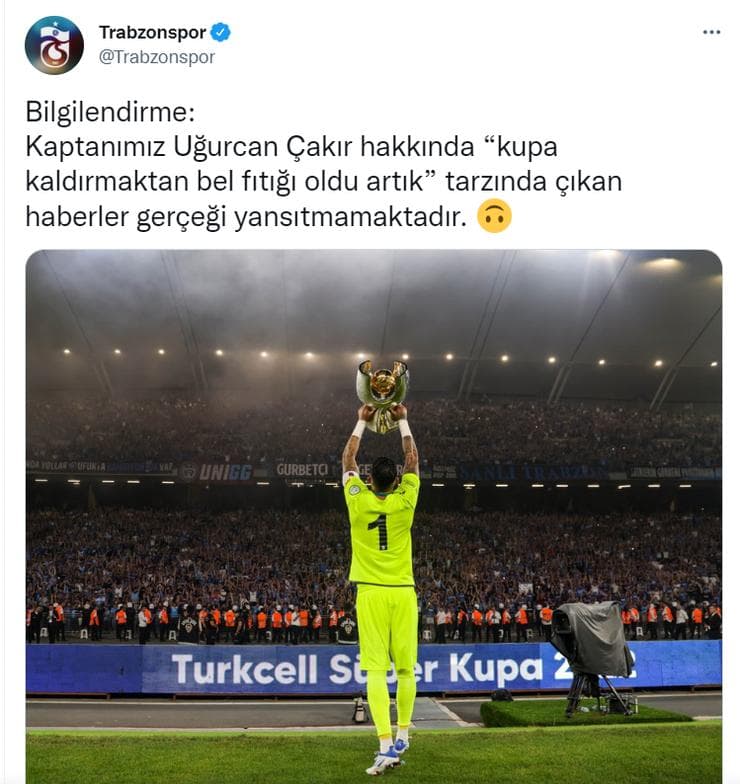The width and height of the screenshot is (740, 784).
Task: Click the blue verified badge
Action: (220, 32)
